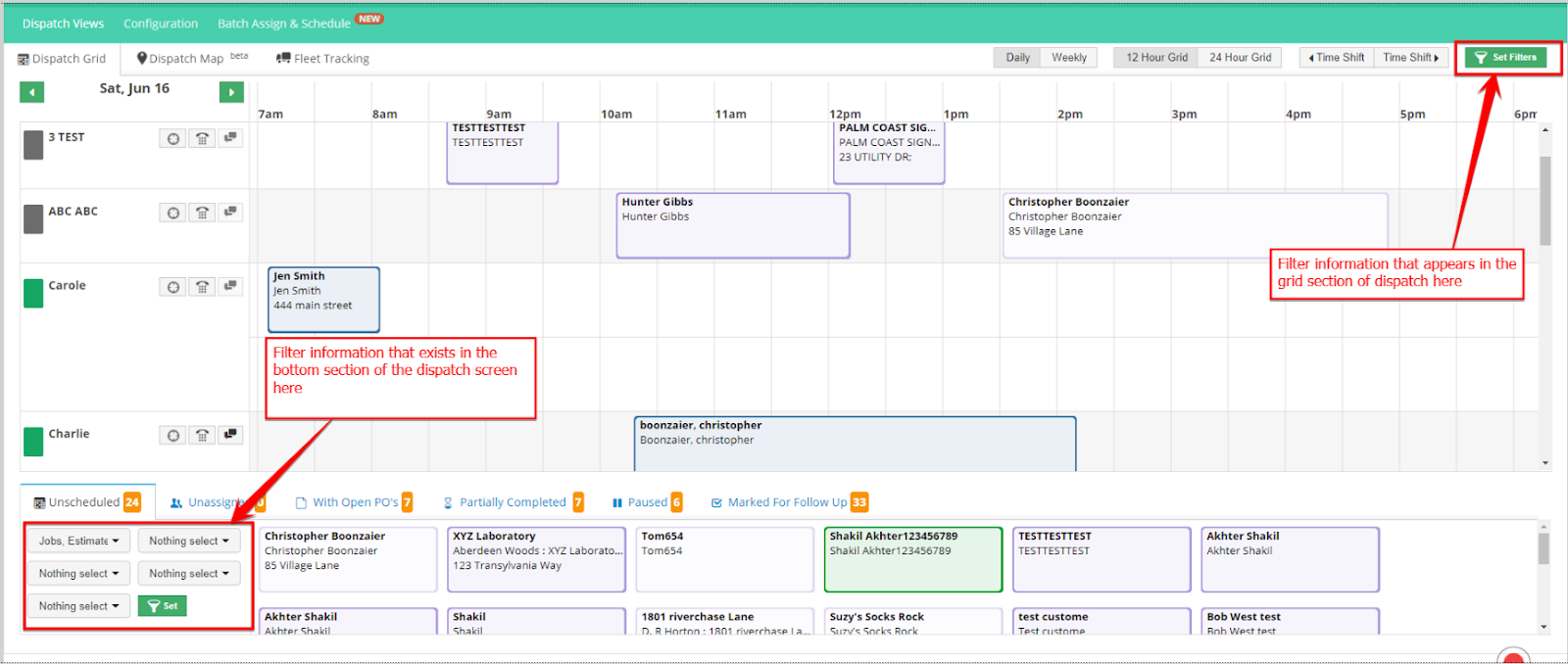The height and width of the screenshot is (664, 1568).
Task: Click the locate target icon for 3 TEST
Action: (173, 138)
